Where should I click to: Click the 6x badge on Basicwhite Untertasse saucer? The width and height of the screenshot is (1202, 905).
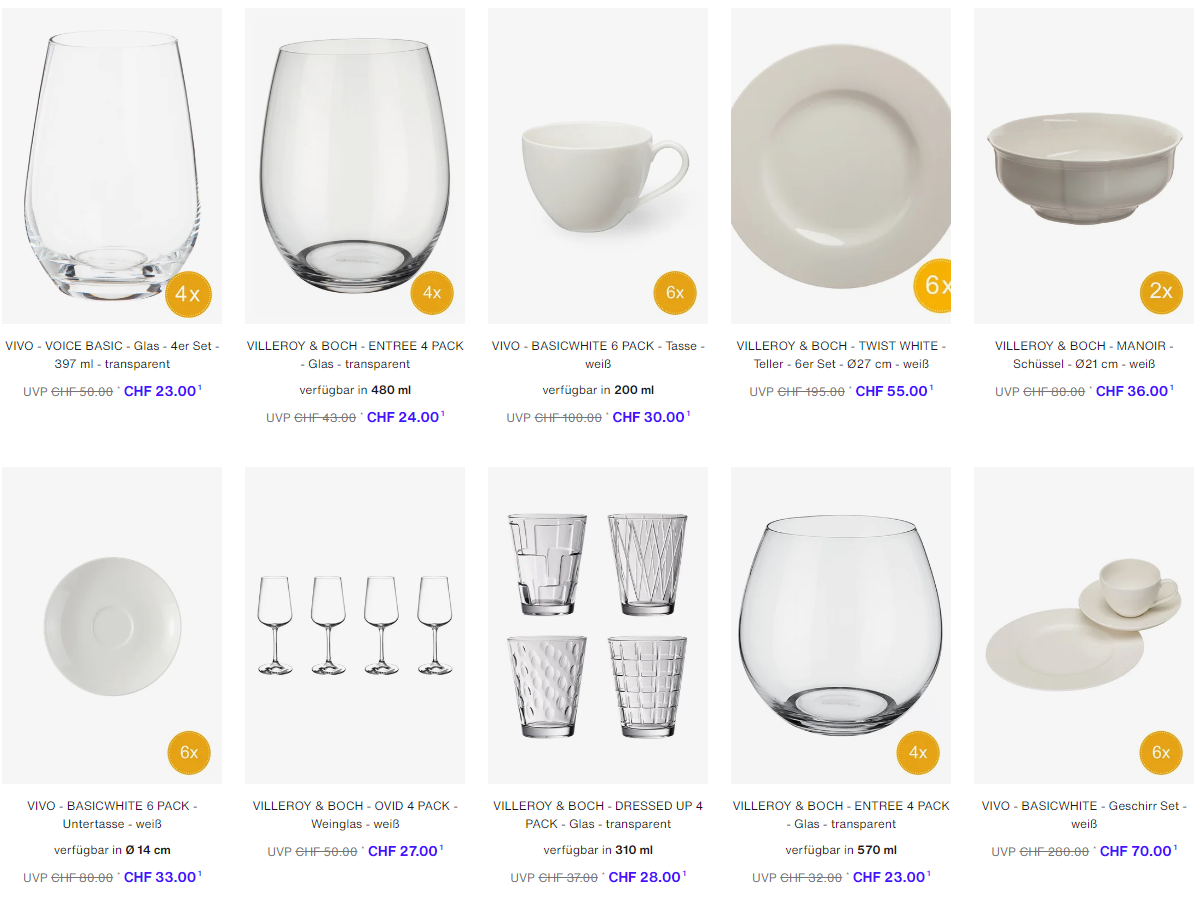click(189, 752)
